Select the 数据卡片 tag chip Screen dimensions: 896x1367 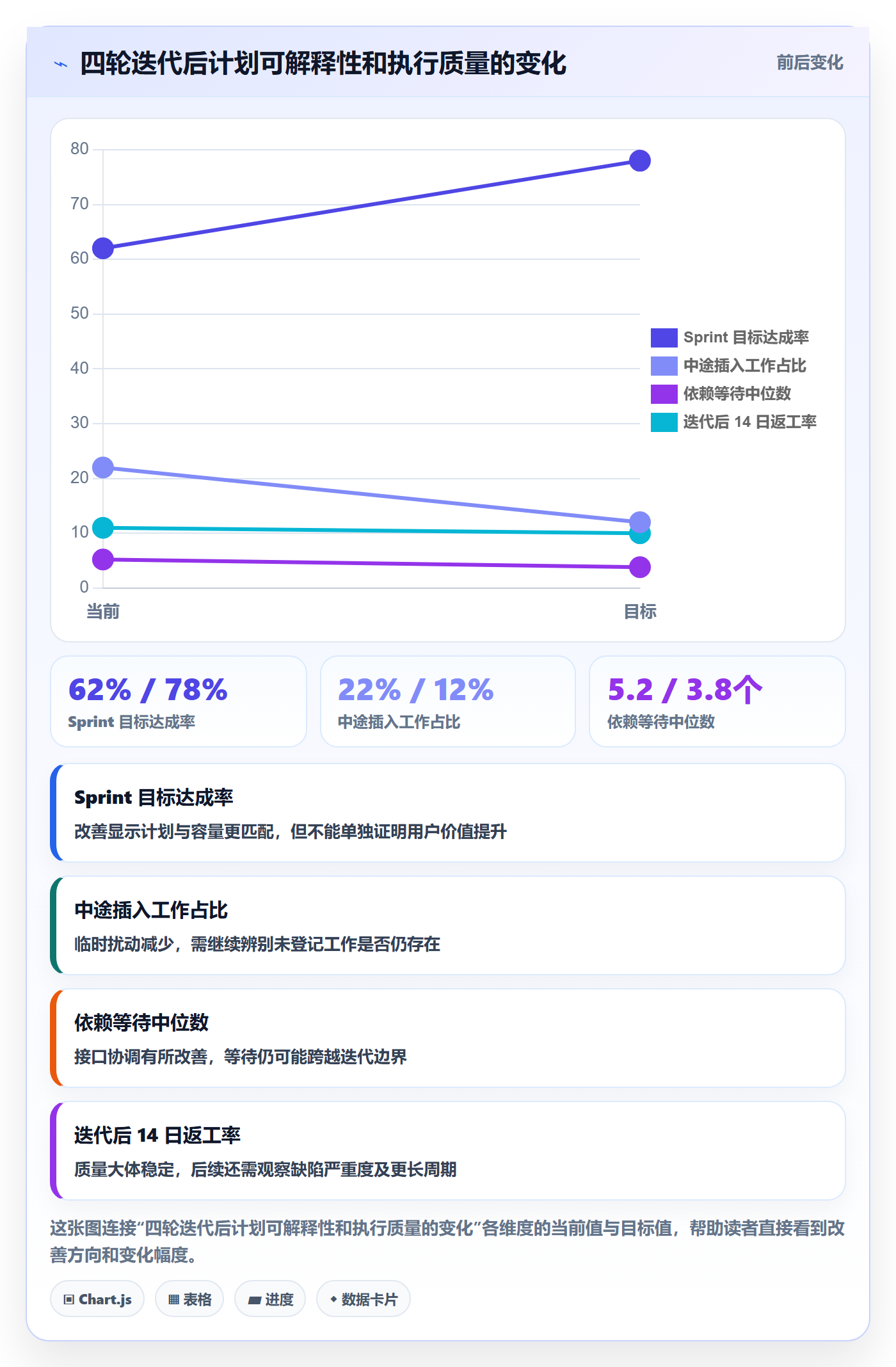point(364,1299)
